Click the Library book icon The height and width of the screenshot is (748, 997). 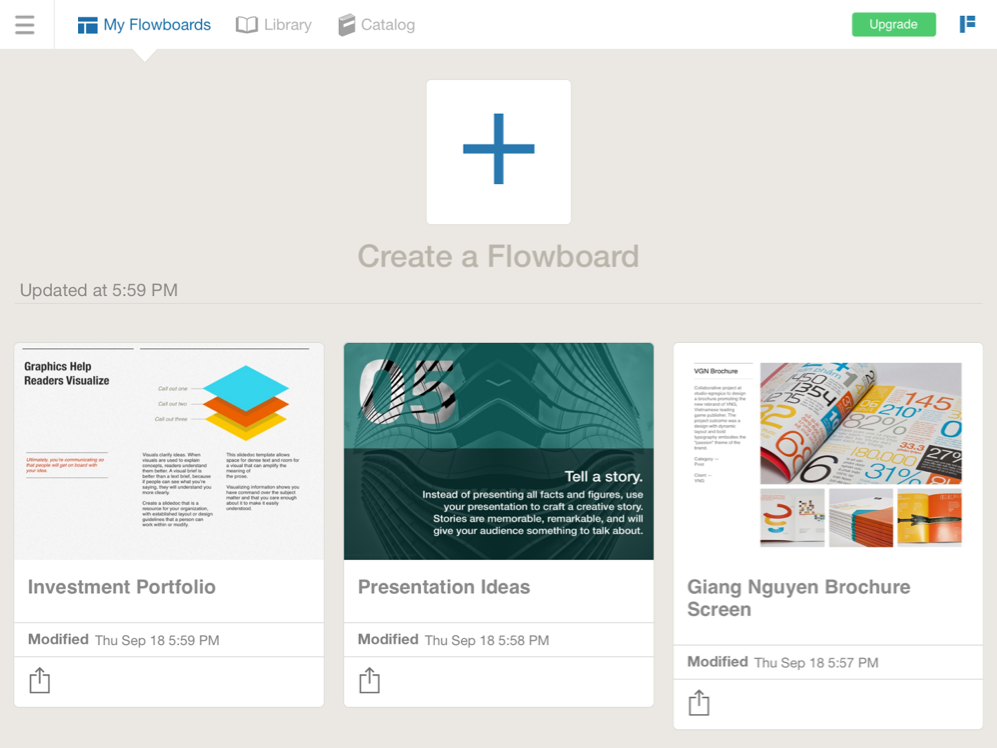coord(246,25)
